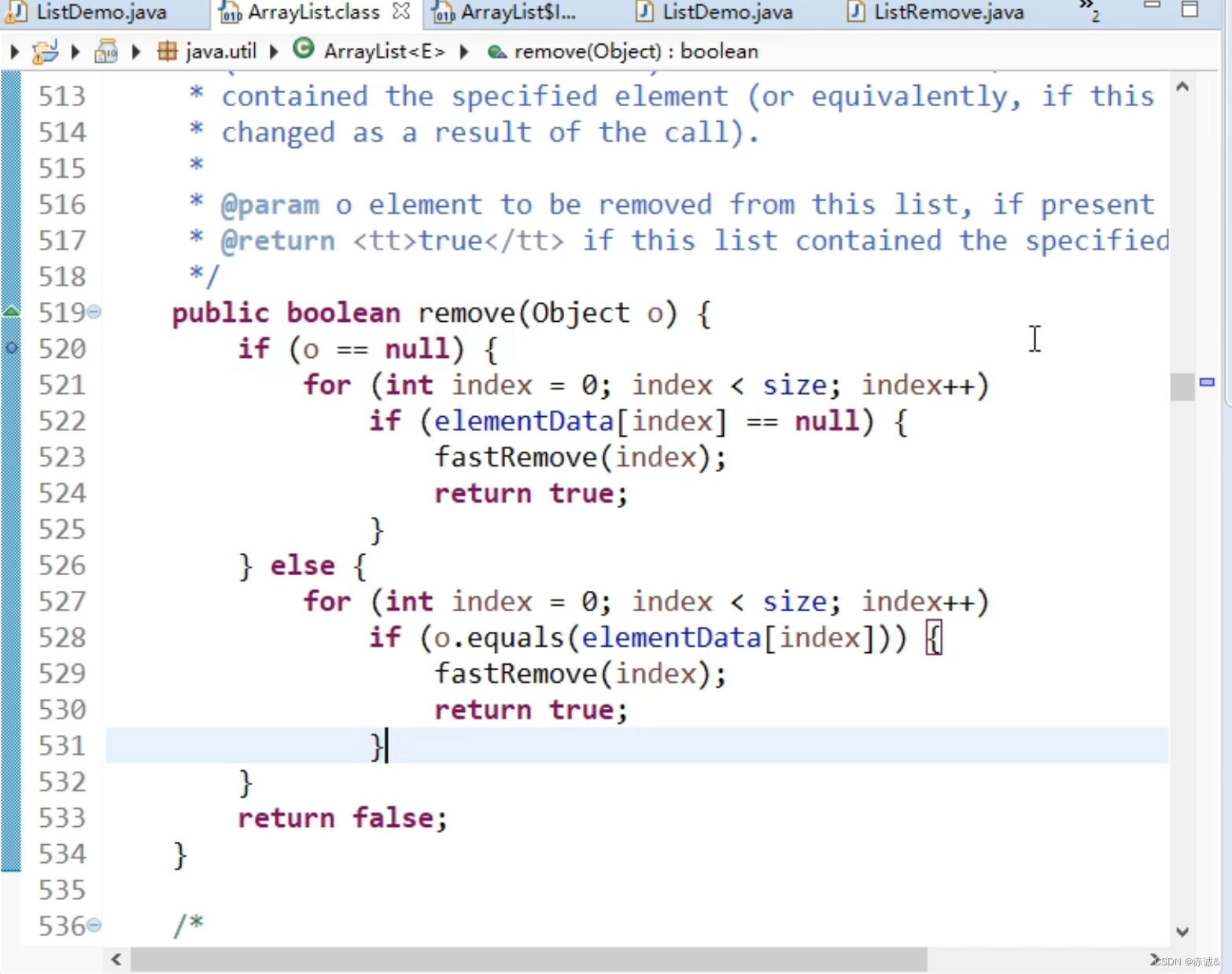Click line number 528 in the gutter
1232x974 pixels.
tap(62, 637)
